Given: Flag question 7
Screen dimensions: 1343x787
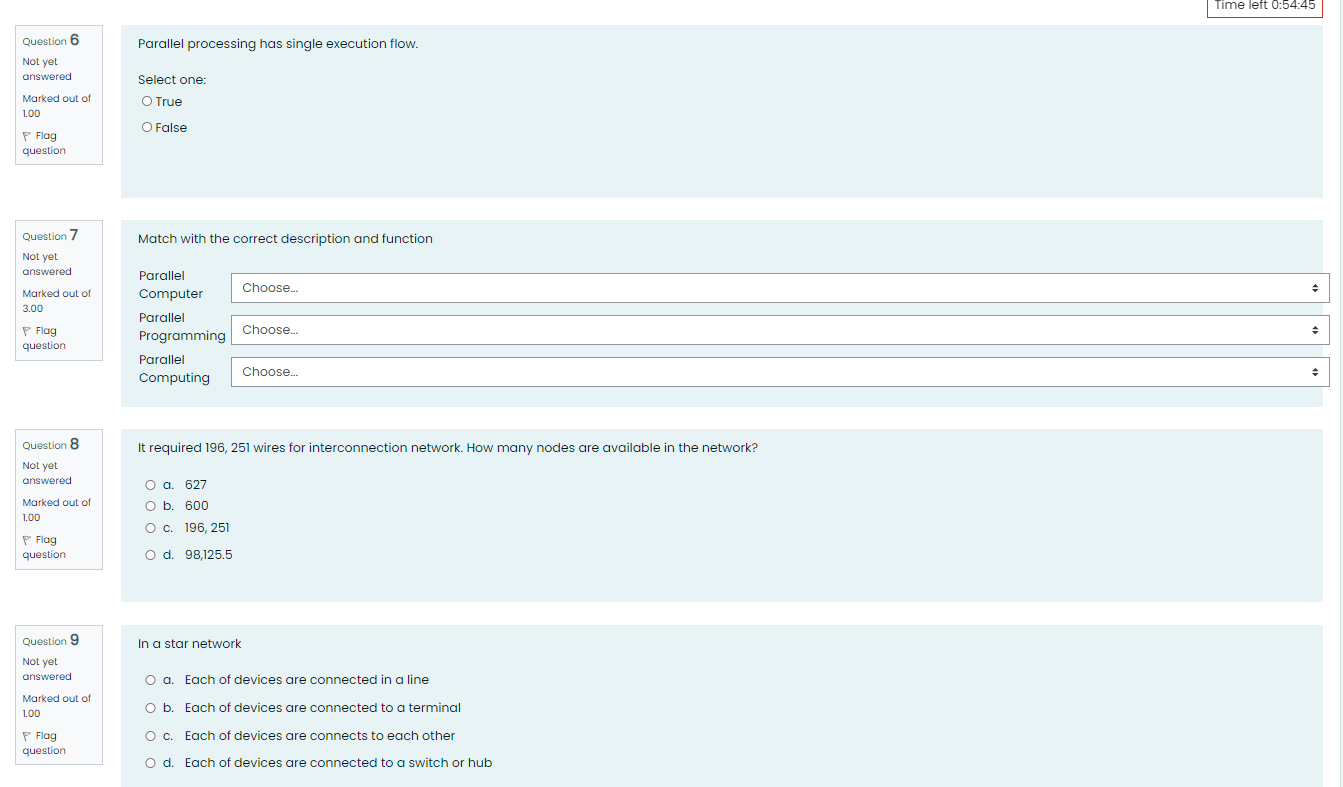Looking at the screenshot, I should tap(44, 338).
